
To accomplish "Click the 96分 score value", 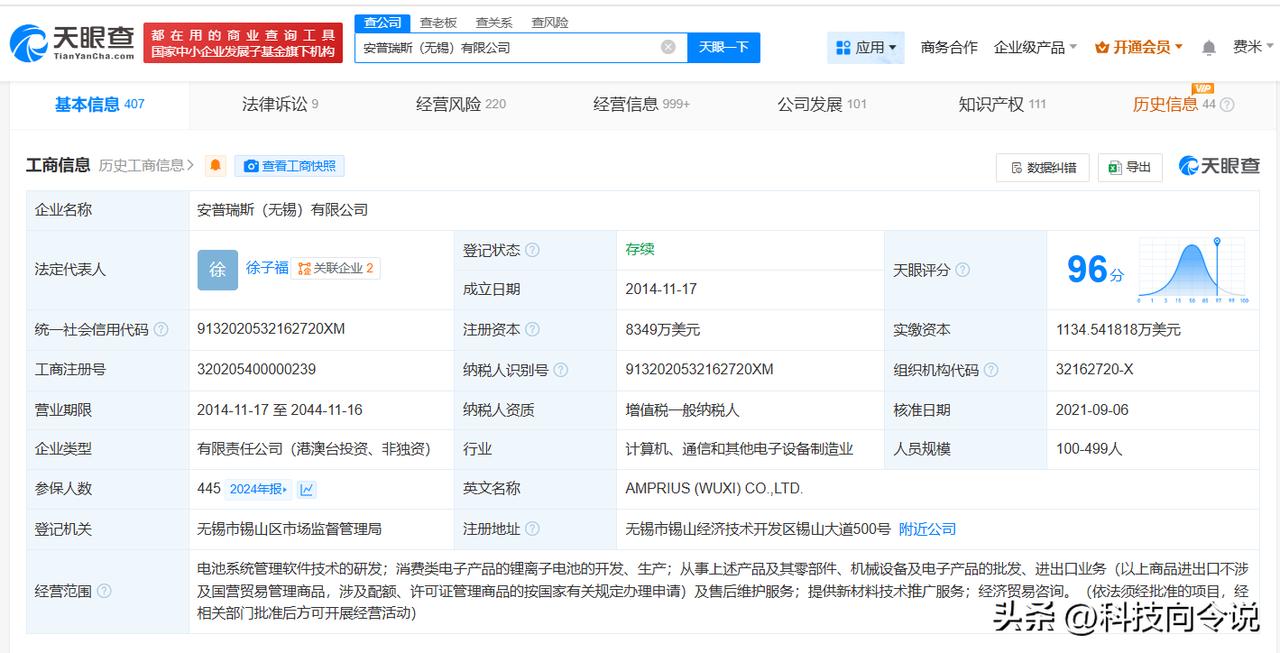I will pos(1095,270).
